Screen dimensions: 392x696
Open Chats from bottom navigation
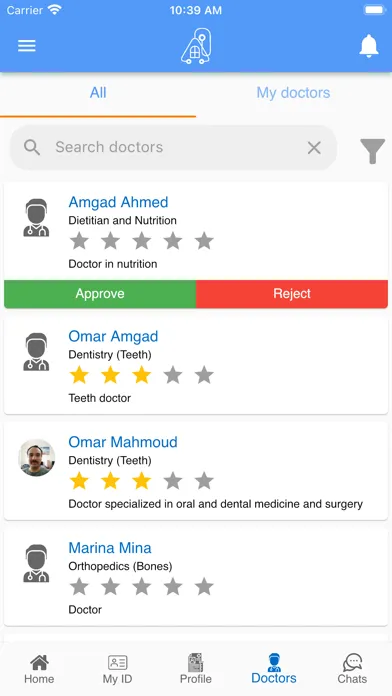coord(352,669)
